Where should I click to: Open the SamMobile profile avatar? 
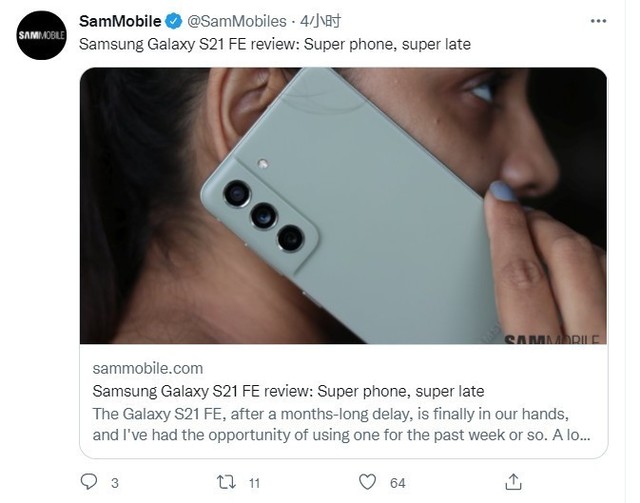coord(41,36)
